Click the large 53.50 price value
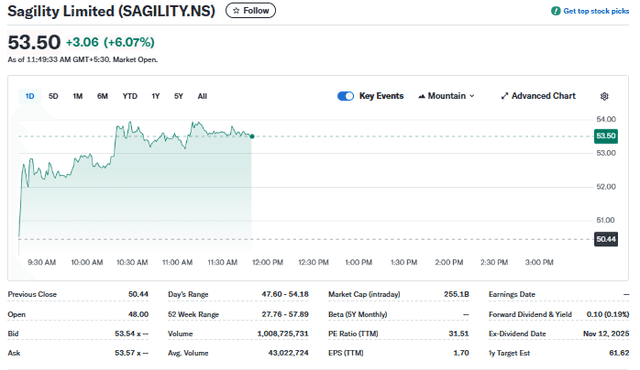Viewport: 640px width, 370px height. coord(34,42)
